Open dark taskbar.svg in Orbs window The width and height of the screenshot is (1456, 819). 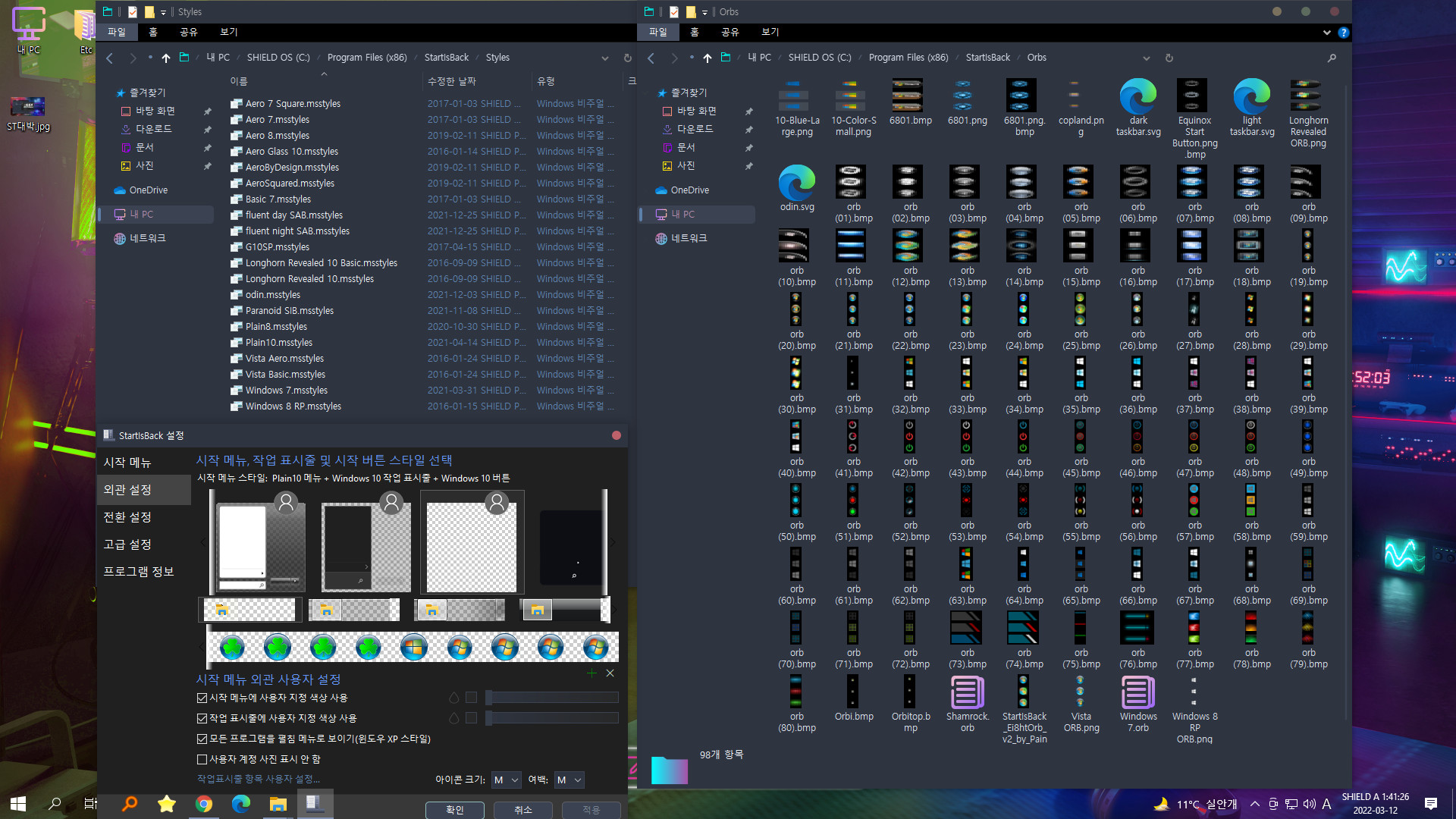coord(1138,108)
